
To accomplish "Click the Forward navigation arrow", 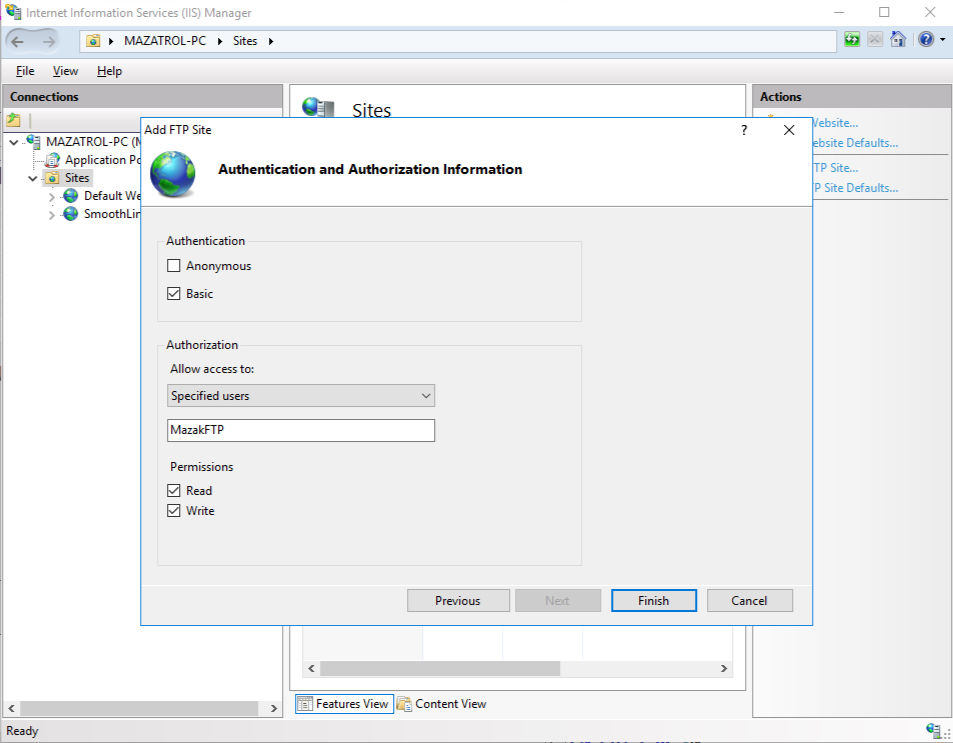I will pos(49,41).
